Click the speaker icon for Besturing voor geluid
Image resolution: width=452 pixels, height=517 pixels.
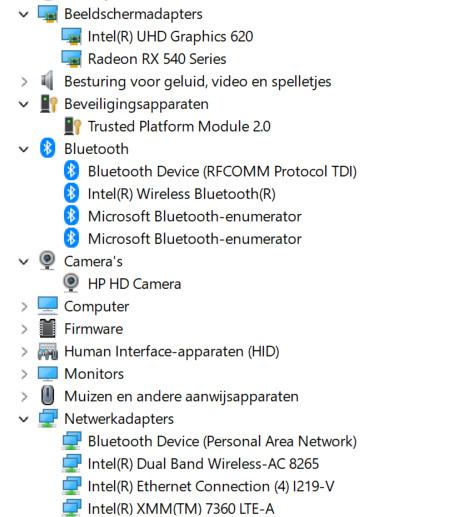47,81
